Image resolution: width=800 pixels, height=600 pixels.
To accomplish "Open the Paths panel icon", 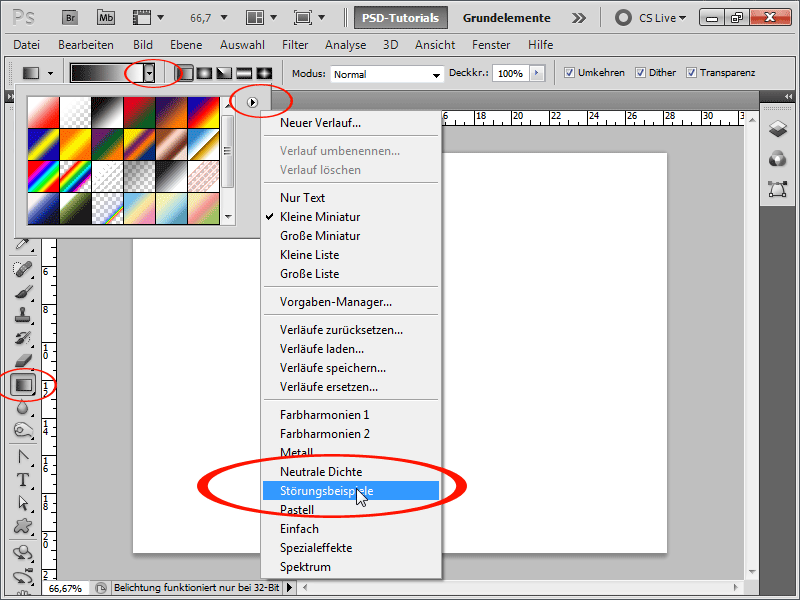I will pos(778,189).
